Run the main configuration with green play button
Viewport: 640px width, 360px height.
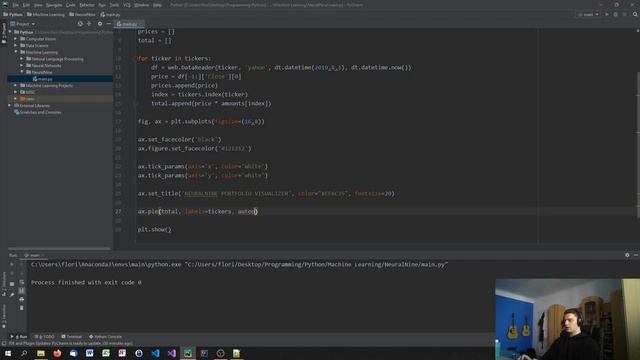(607, 14)
